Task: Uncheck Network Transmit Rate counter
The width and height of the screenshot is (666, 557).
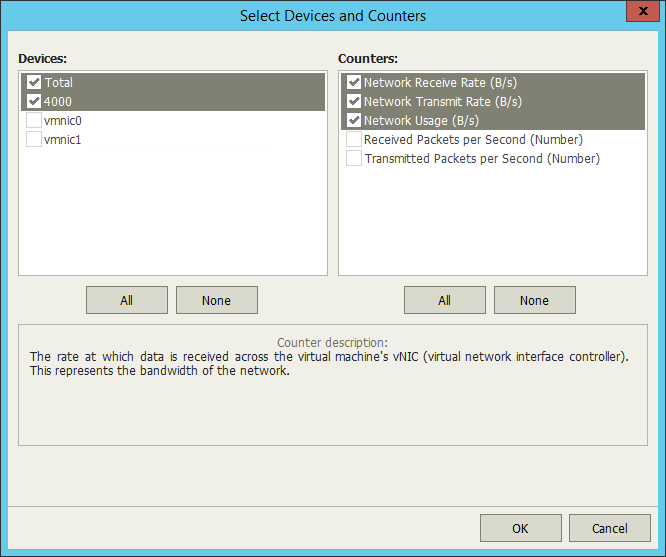Action: (x=353, y=101)
